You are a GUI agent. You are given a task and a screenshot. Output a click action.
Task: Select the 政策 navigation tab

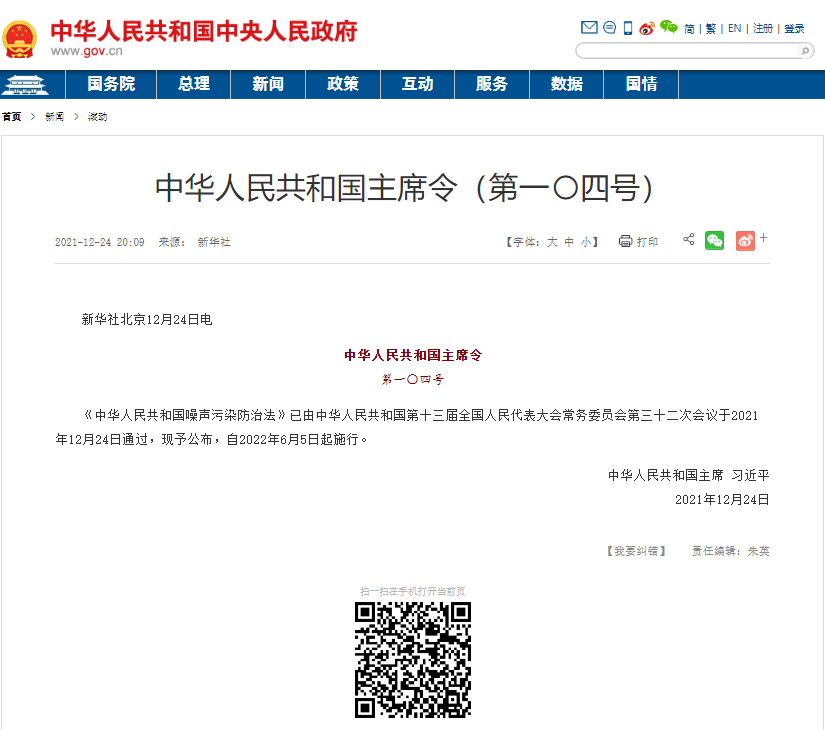click(343, 84)
